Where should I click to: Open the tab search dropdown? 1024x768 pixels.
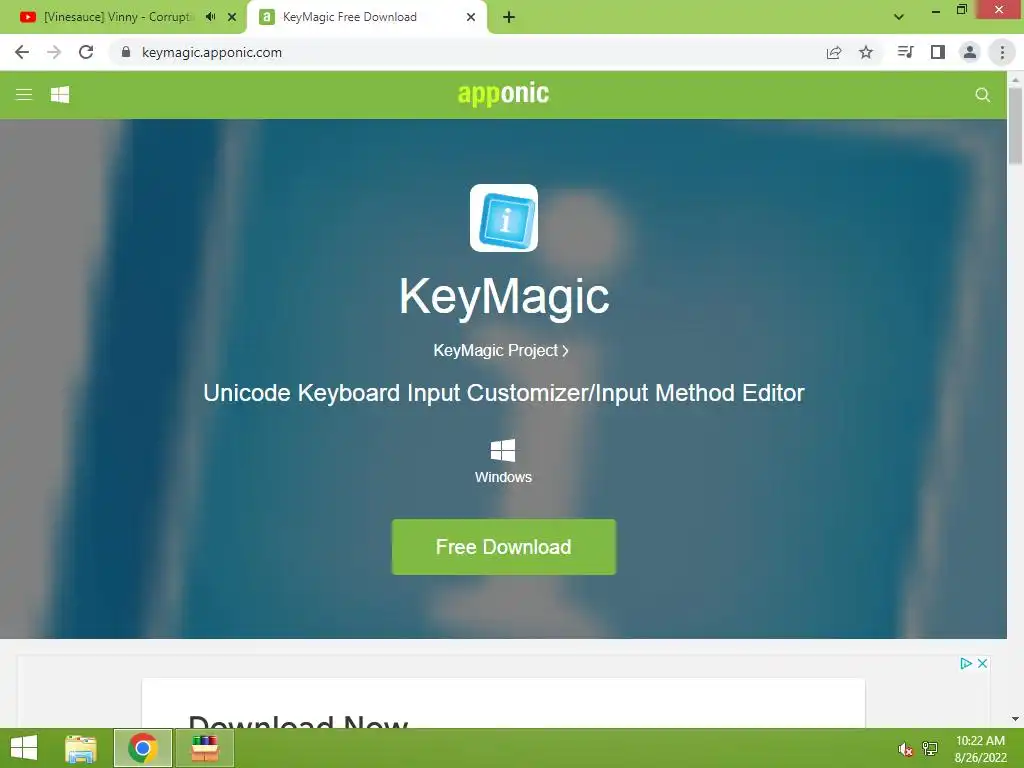point(899,17)
